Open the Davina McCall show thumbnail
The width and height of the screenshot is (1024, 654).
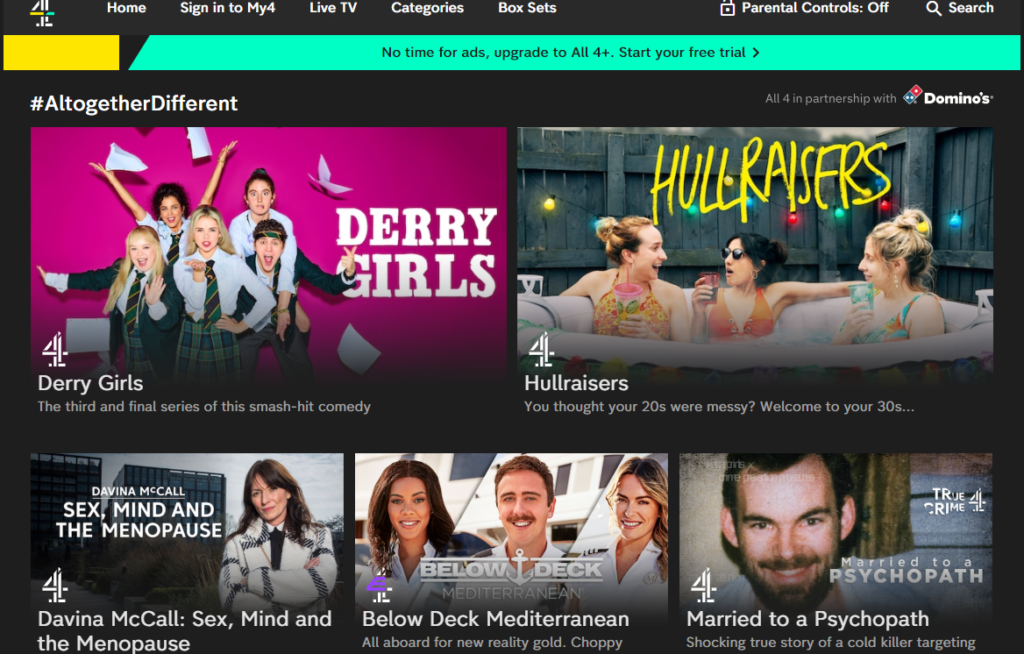tap(187, 532)
